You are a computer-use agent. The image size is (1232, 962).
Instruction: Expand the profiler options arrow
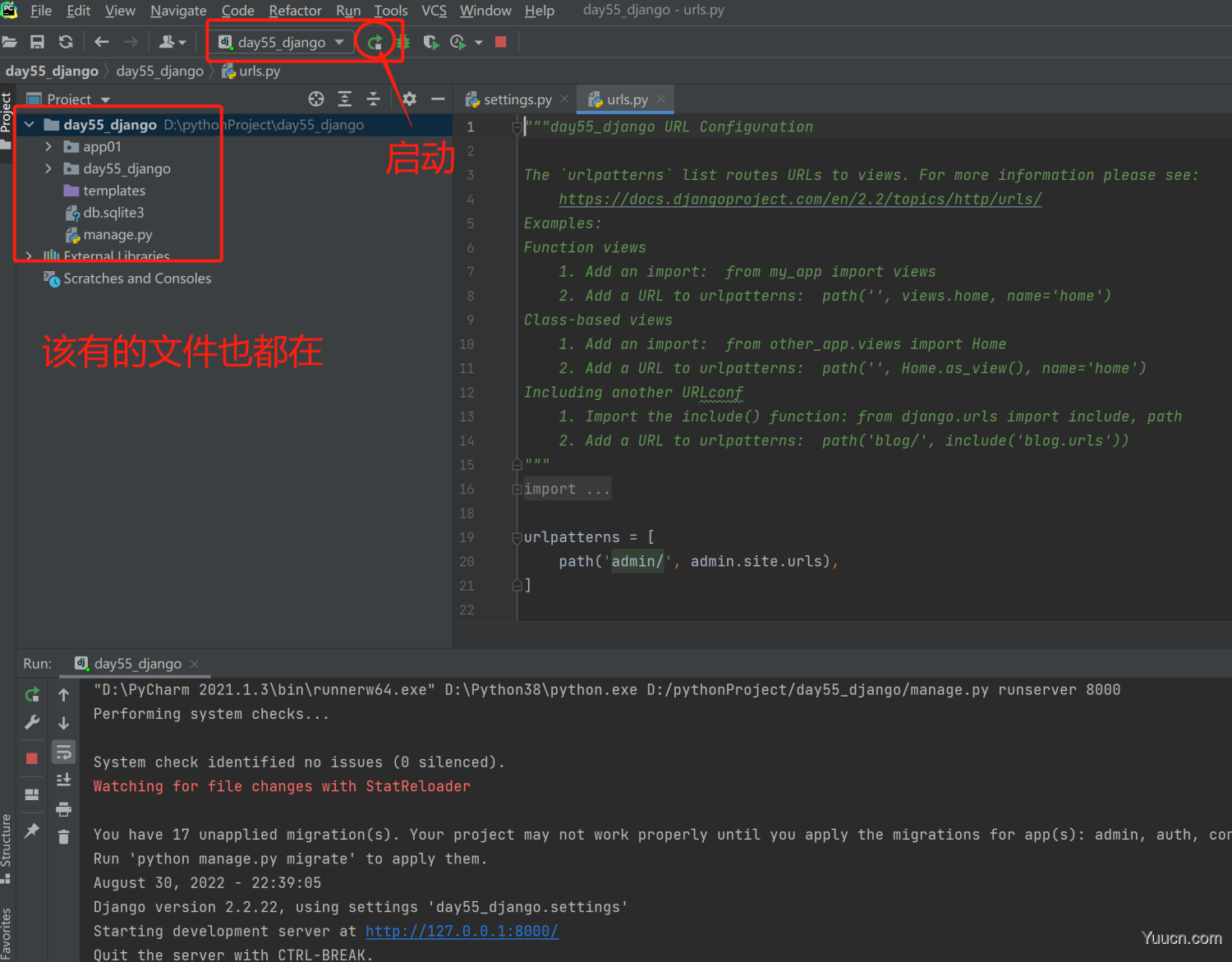[479, 43]
